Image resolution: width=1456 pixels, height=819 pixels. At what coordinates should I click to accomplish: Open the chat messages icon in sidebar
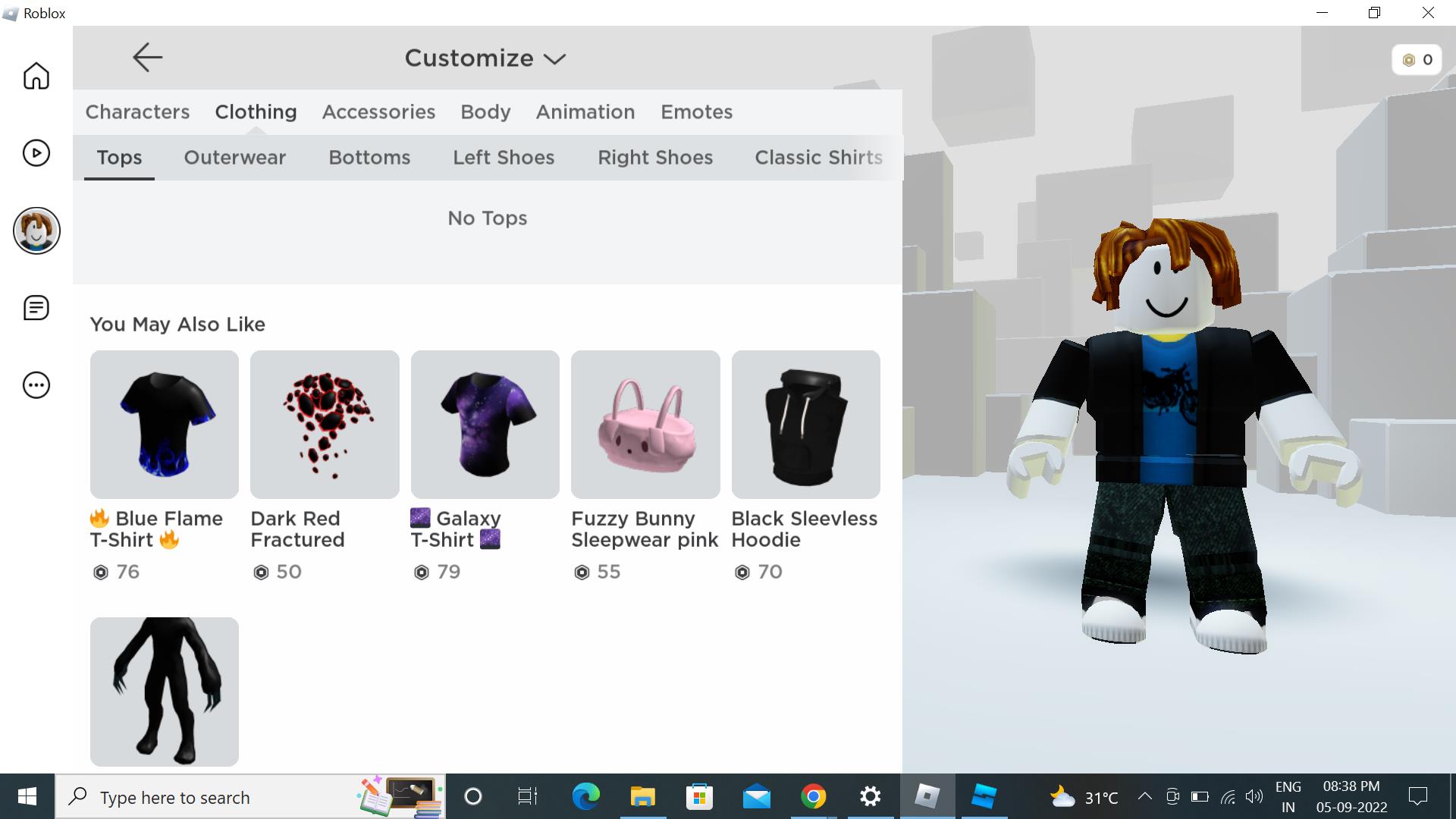coord(36,308)
